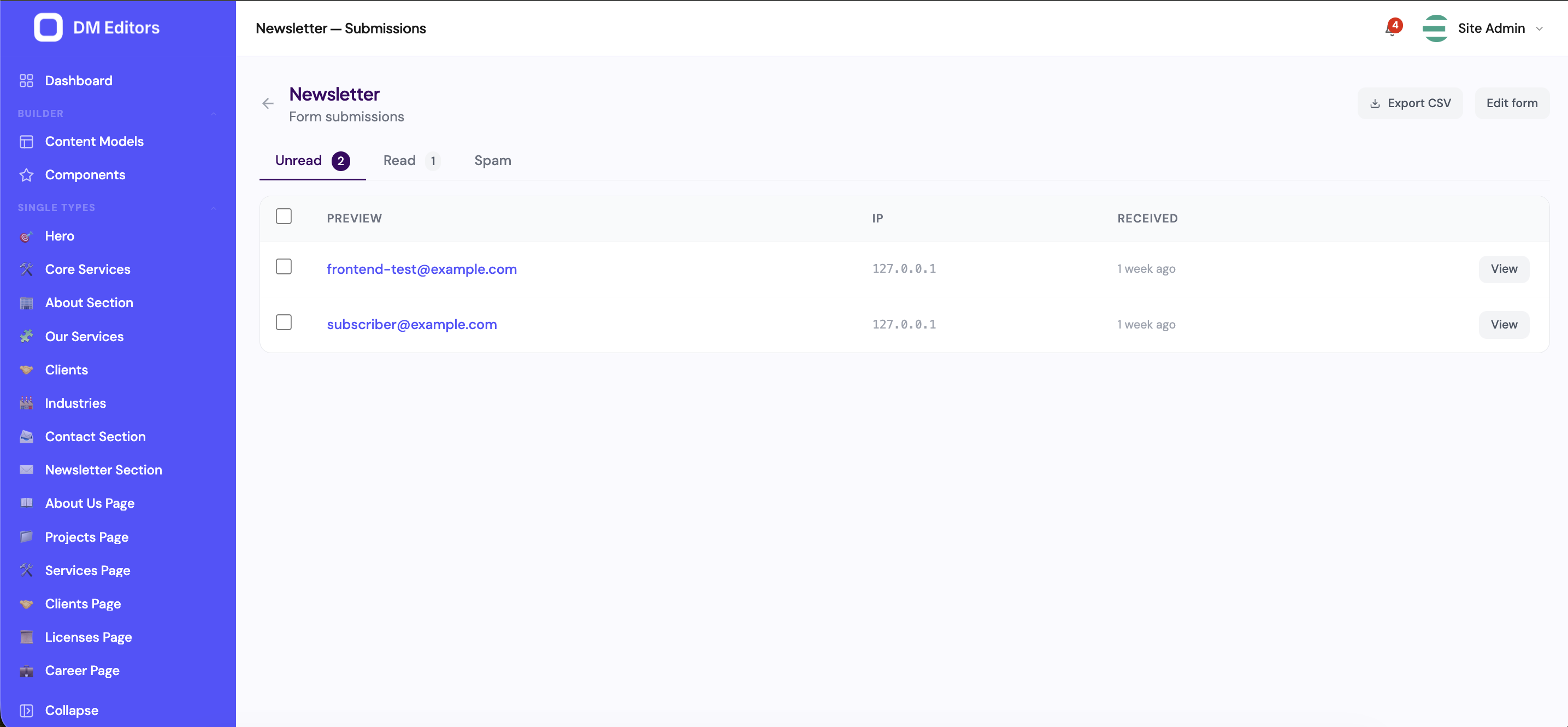Click the Hero target icon
1568x727 pixels.
[26, 236]
